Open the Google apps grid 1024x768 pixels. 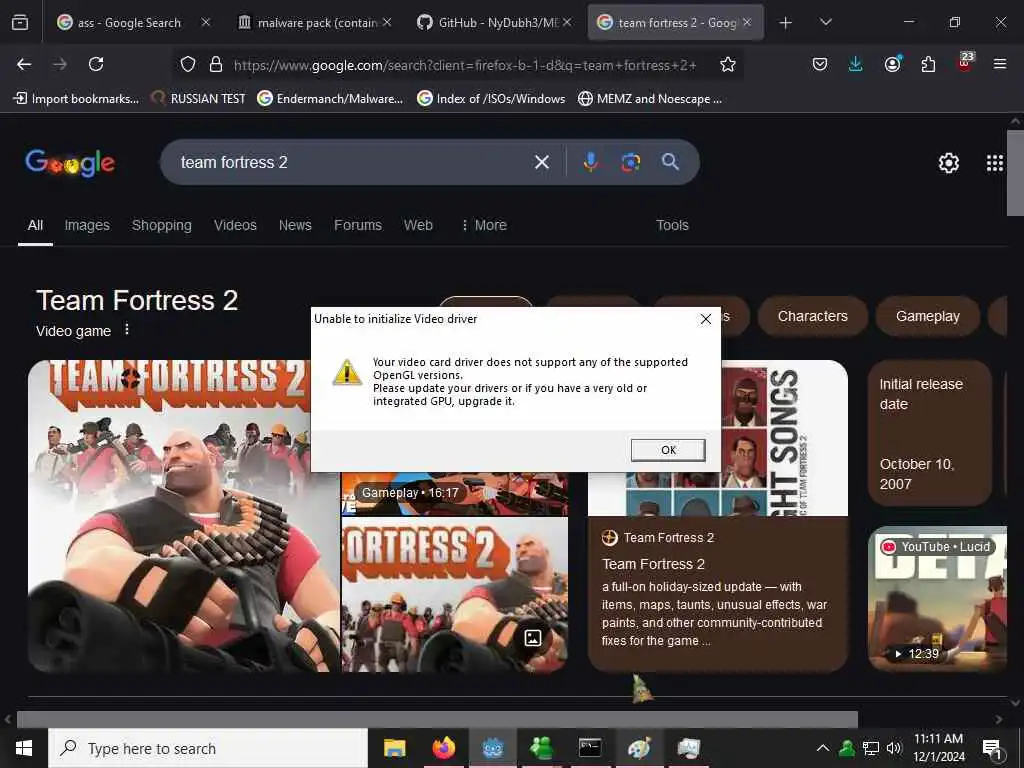pos(995,163)
